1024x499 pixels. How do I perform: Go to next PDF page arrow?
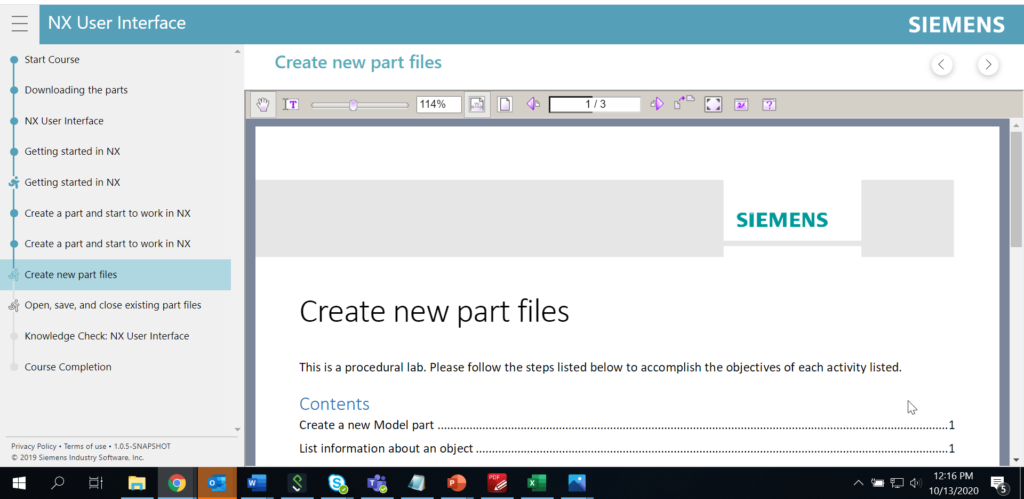pos(657,104)
